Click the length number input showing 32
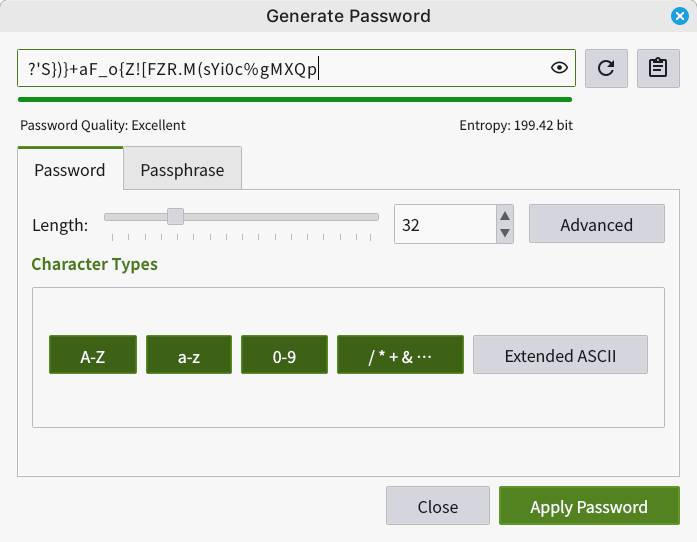This screenshot has height=542, width=697. click(445, 224)
